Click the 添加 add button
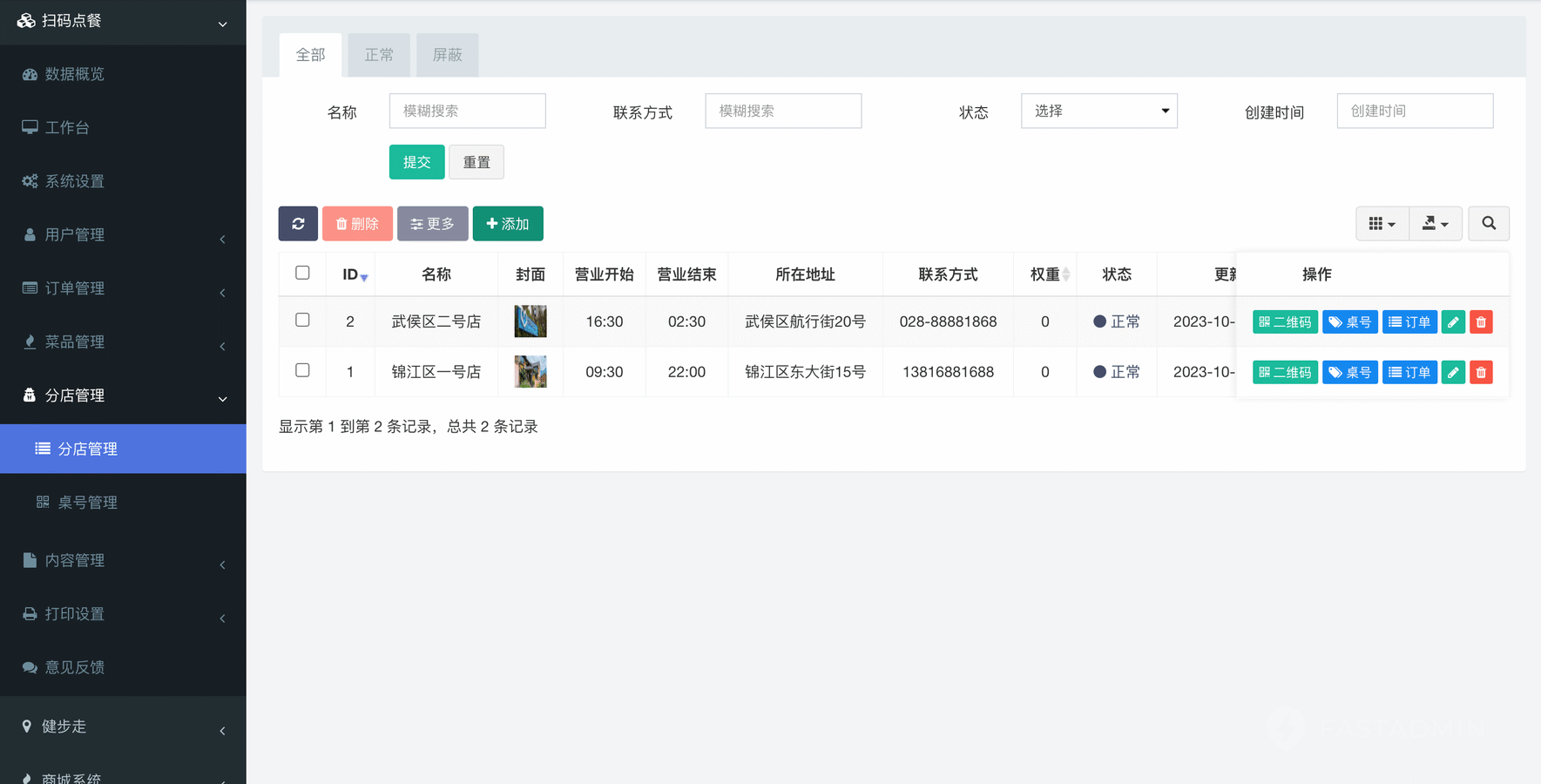The width and height of the screenshot is (1541, 784). point(508,224)
